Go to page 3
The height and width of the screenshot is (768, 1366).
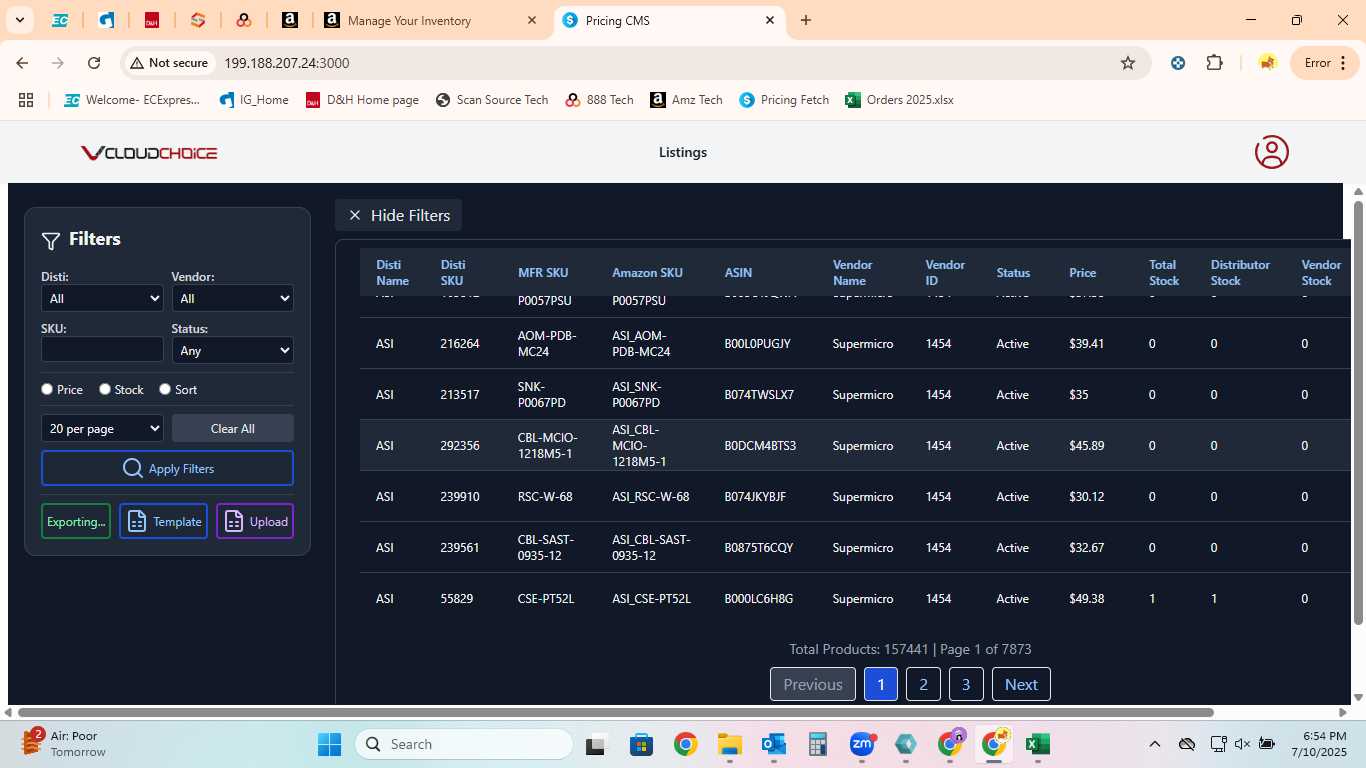coord(966,684)
